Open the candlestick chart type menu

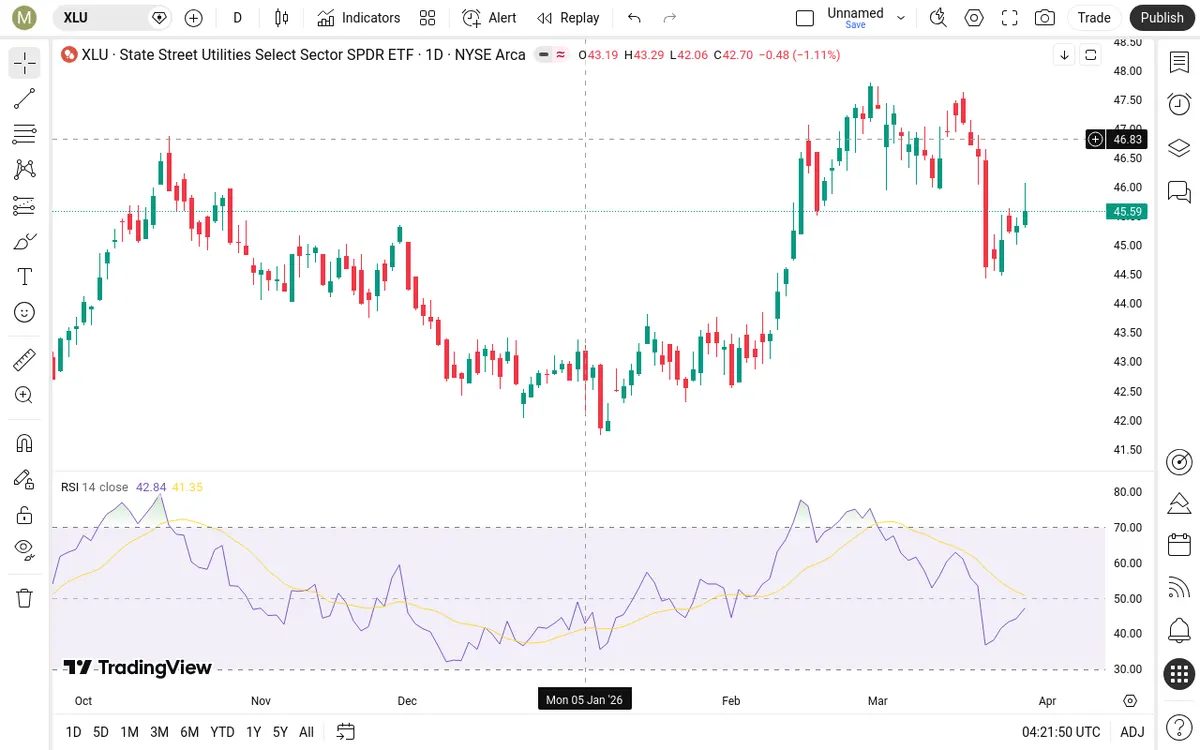click(281, 18)
